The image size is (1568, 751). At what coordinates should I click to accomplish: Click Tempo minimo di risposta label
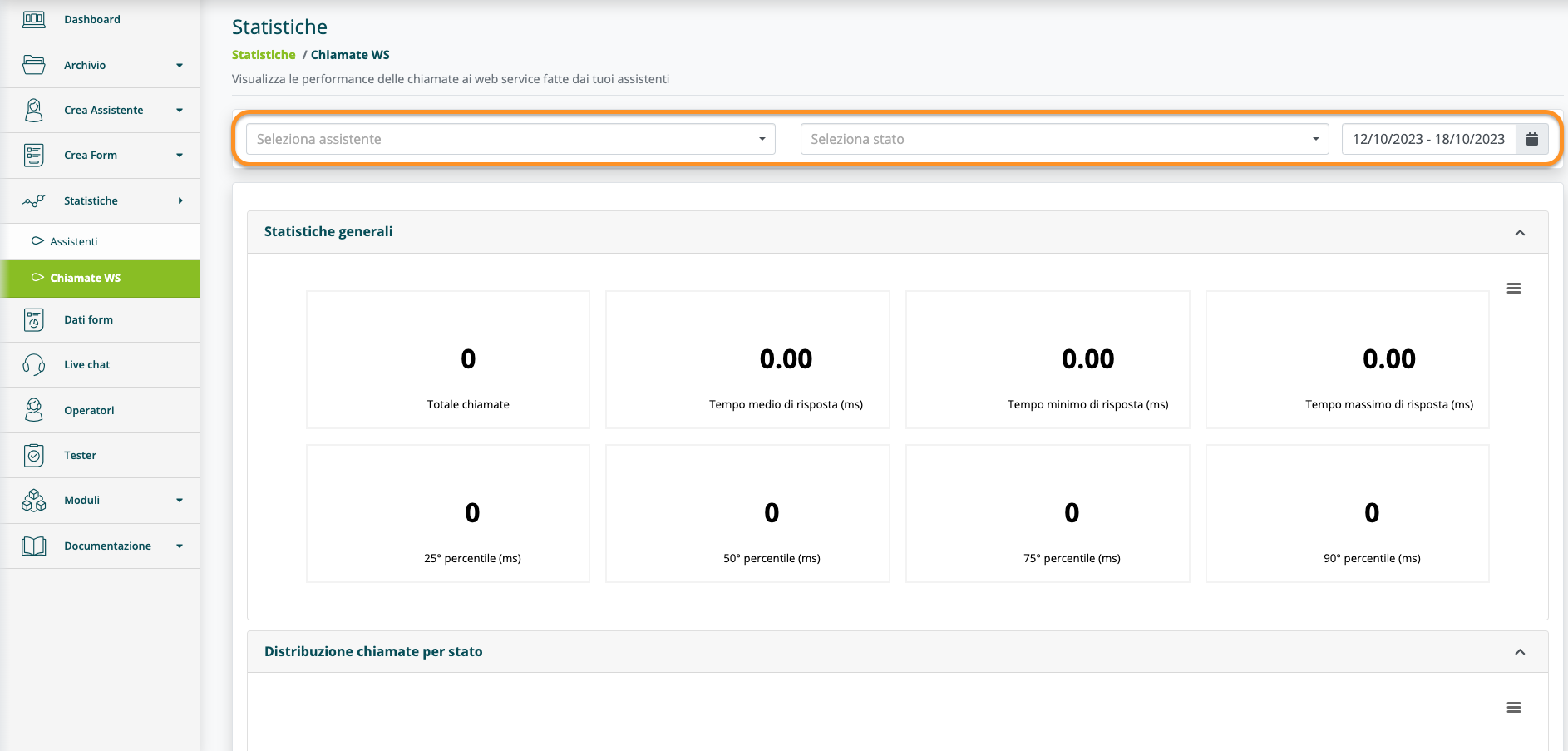[1087, 404]
